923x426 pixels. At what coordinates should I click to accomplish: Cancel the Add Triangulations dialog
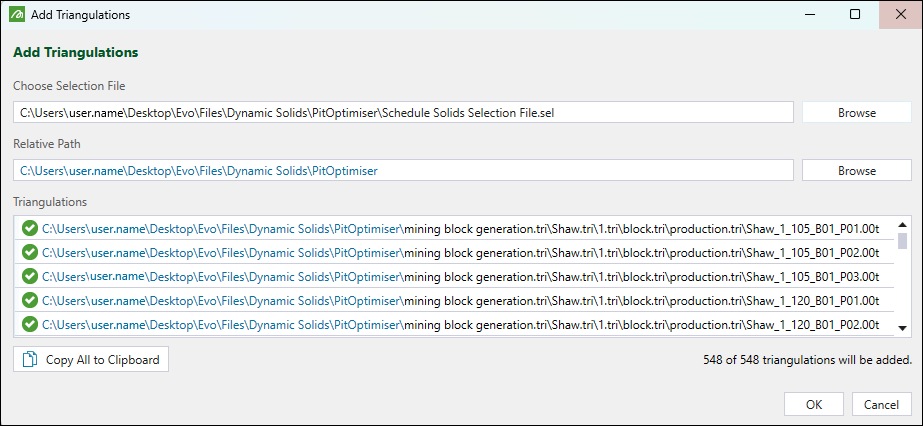(881, 404)
